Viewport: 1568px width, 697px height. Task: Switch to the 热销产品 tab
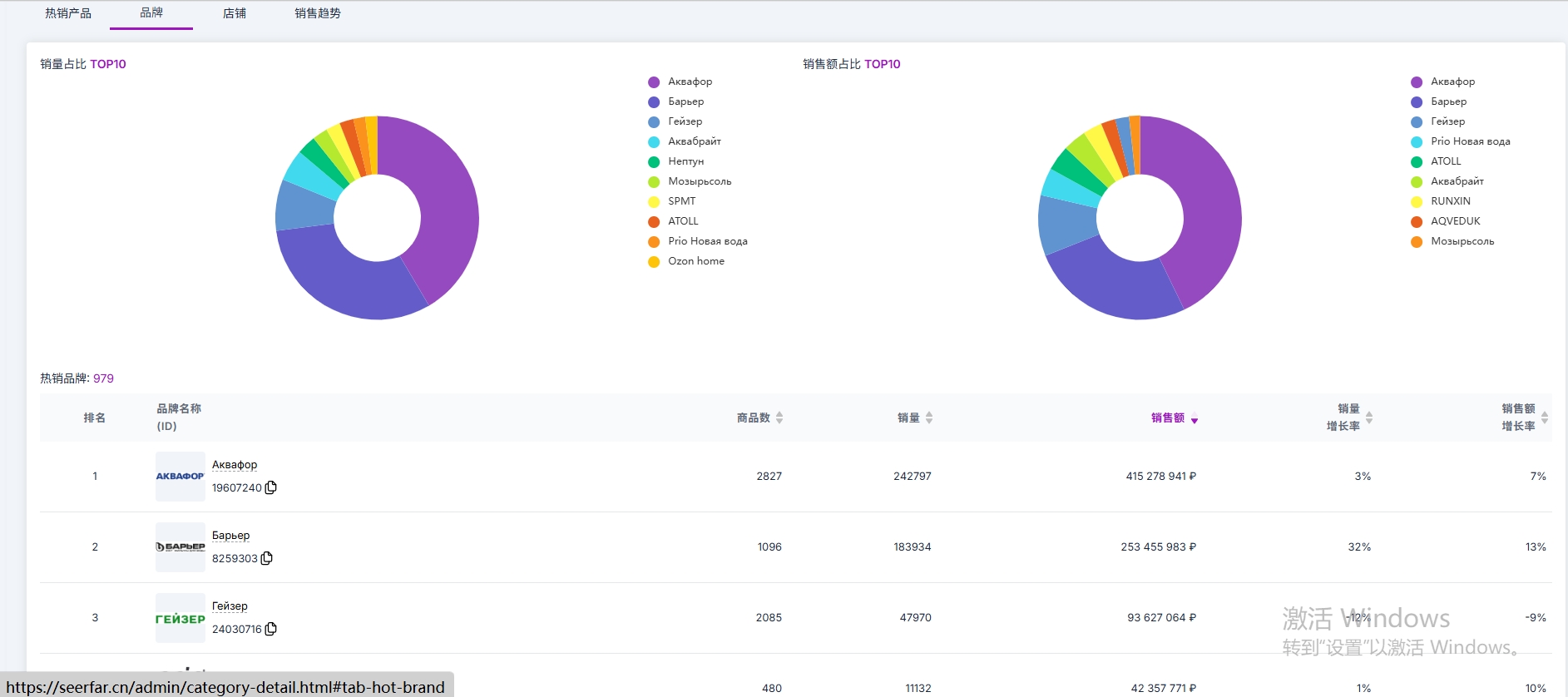(x=68, y=13)
